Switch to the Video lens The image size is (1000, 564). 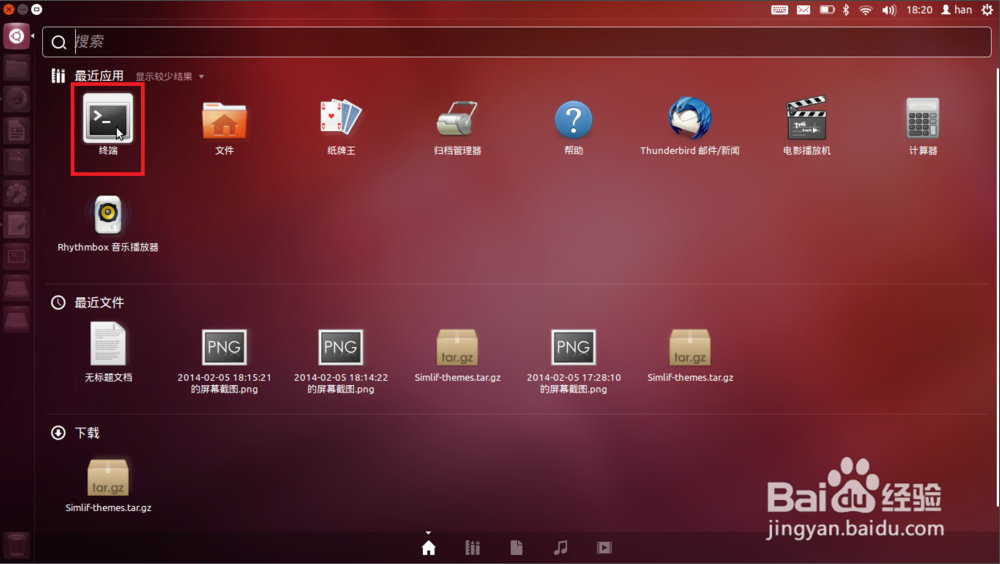(604, 547)
